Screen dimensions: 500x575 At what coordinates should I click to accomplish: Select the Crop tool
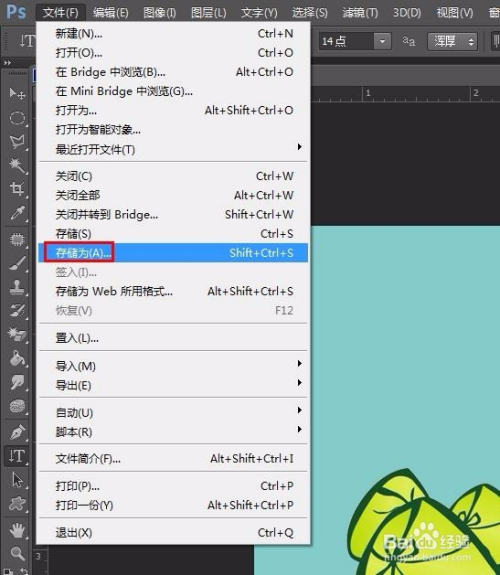pyautogui.click(x=17, y=188)
